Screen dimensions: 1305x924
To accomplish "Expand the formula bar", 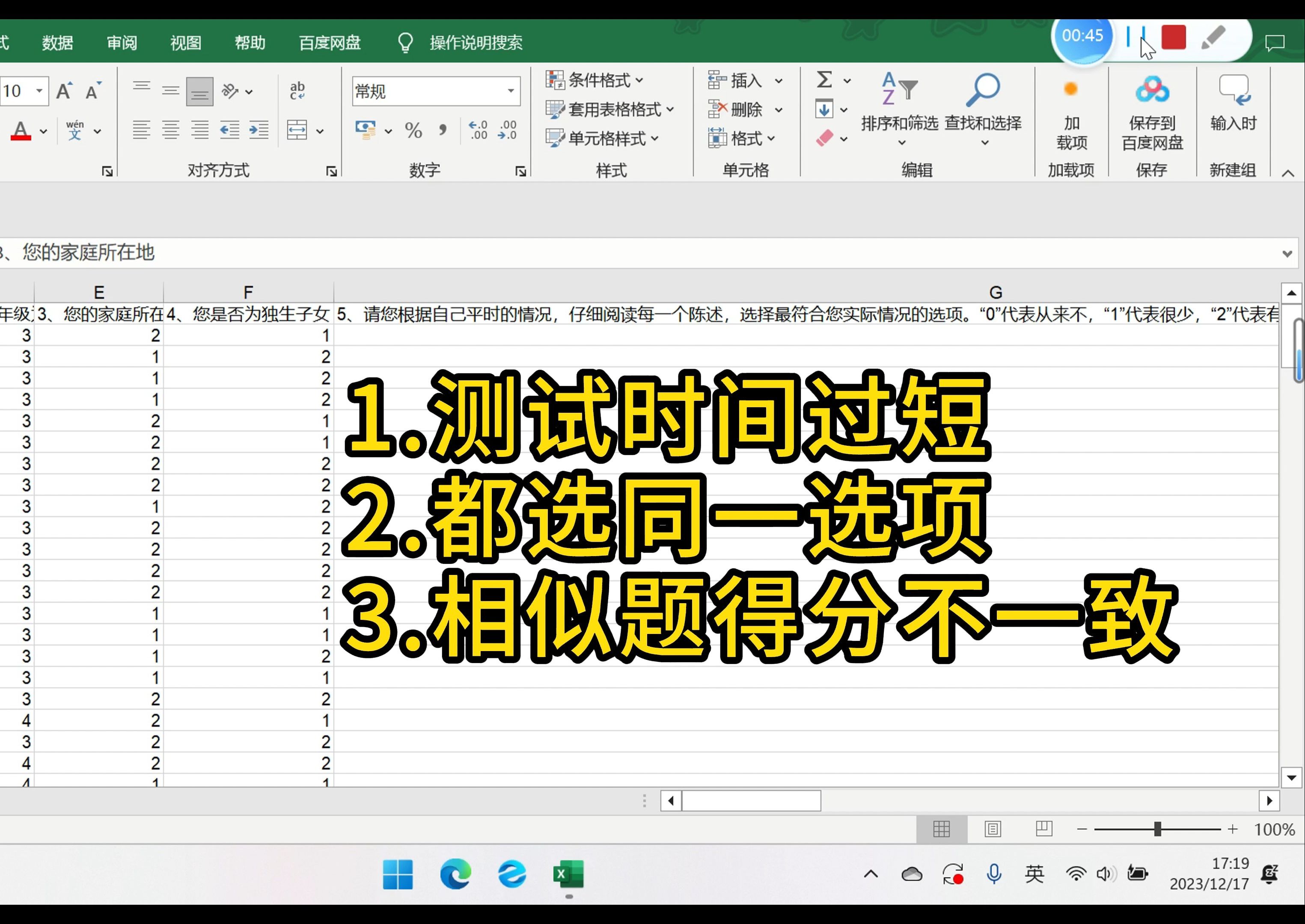I will [x=1287, y=254].
